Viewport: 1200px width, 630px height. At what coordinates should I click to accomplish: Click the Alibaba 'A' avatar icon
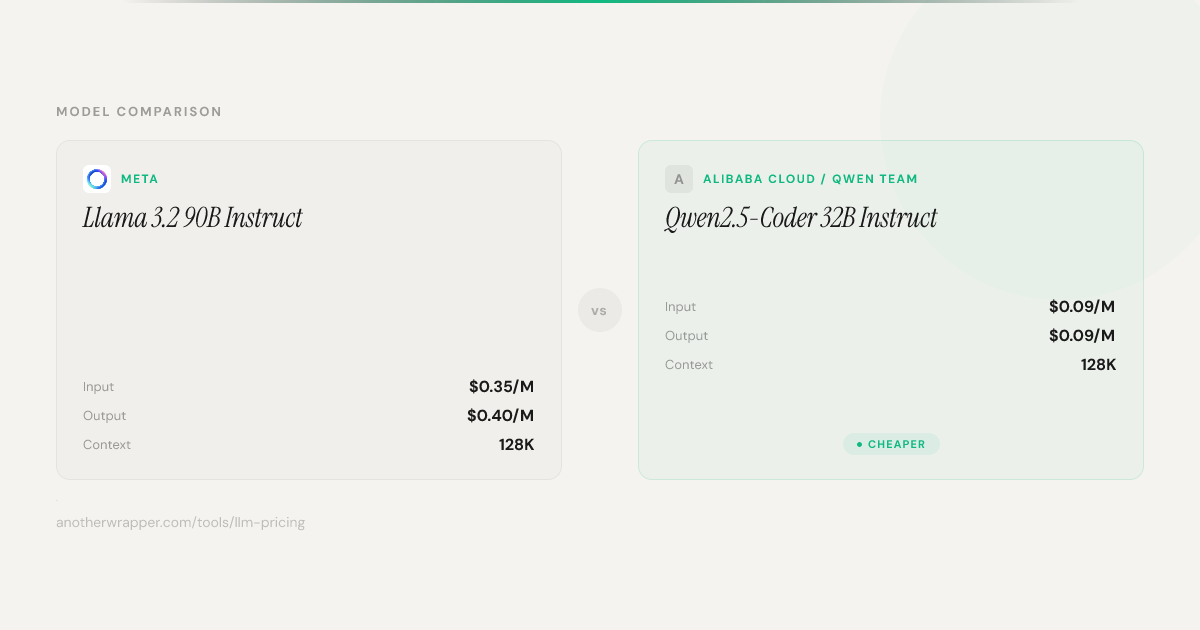(x=679, y=179)
